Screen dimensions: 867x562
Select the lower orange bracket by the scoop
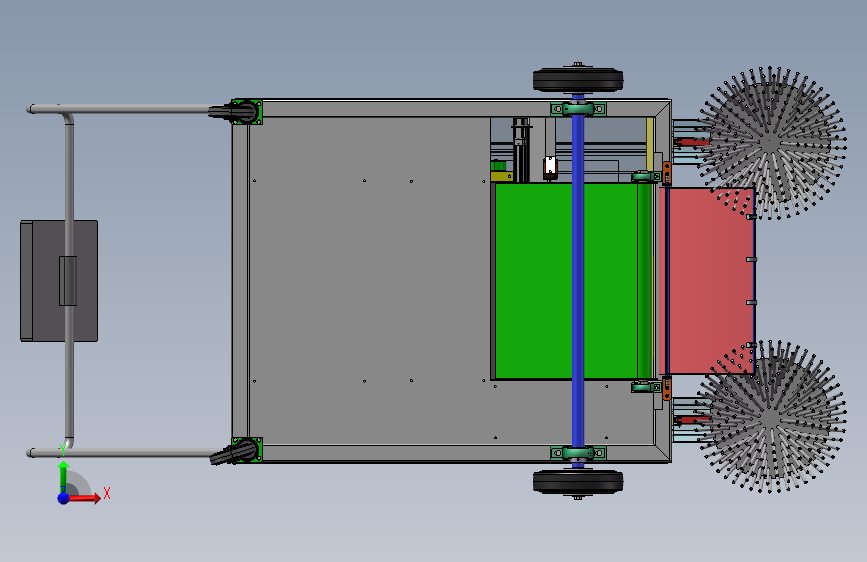pos(667,388)
